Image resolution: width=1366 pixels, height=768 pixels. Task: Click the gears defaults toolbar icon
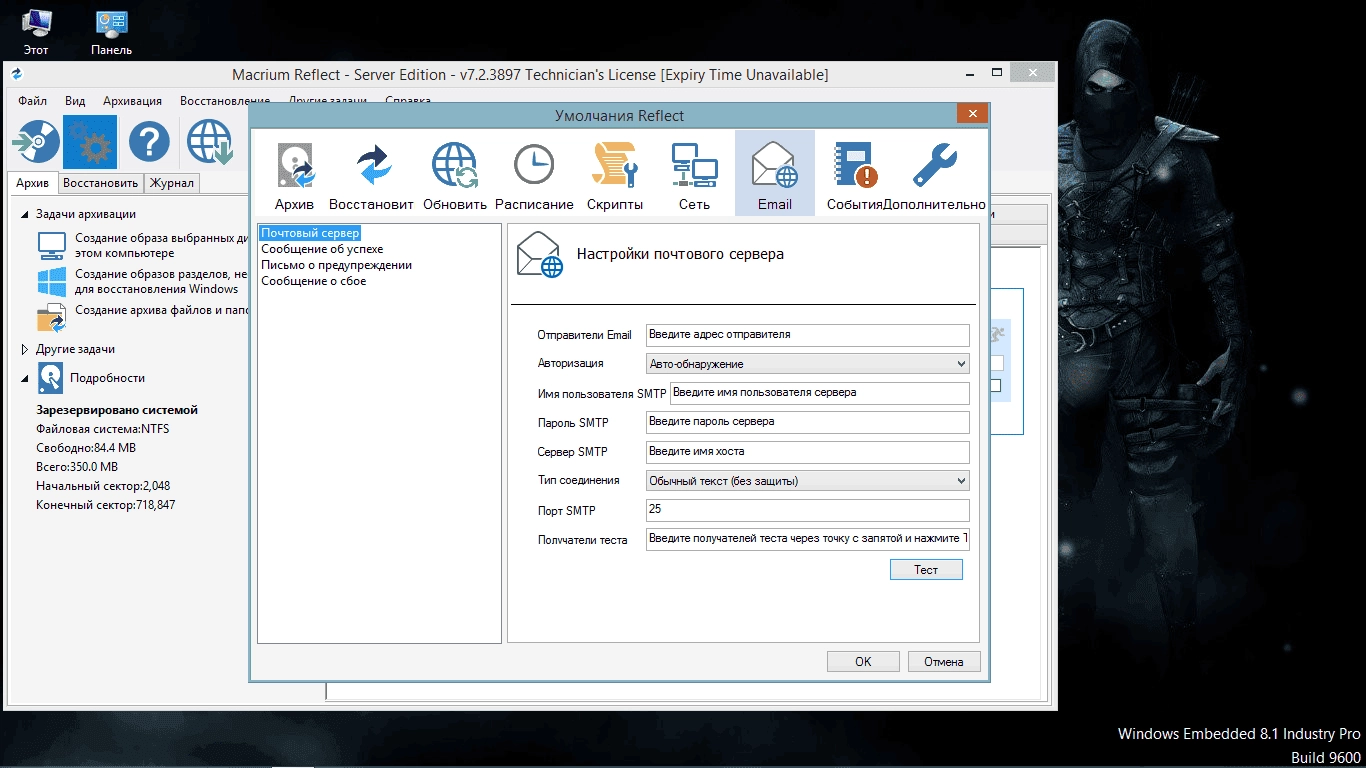pyautogui.click(x=90, y=143)
